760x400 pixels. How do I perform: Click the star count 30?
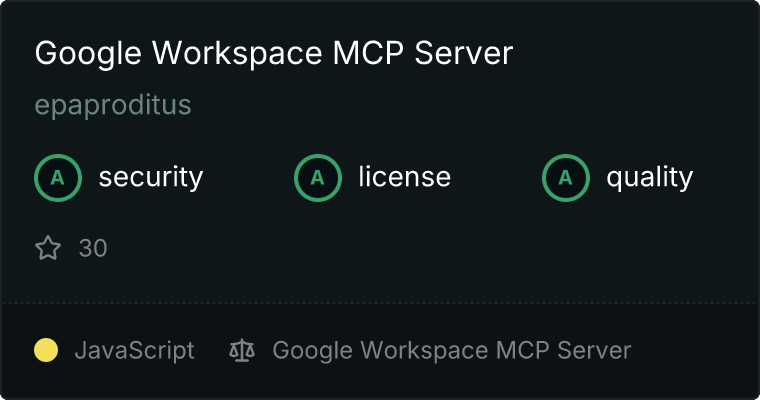(93, 248)
